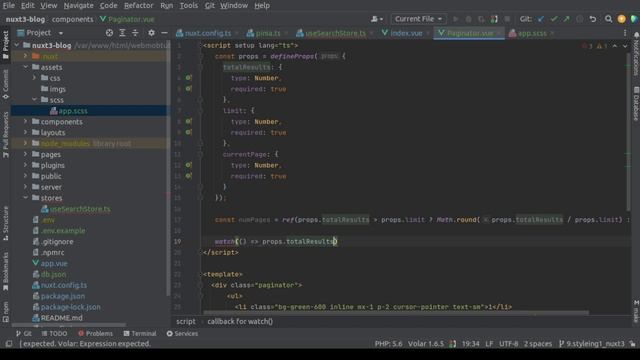This screenshot has width=640, height=360.
Task: Open the Database tool window sidebar button
Action: [636, 104]
